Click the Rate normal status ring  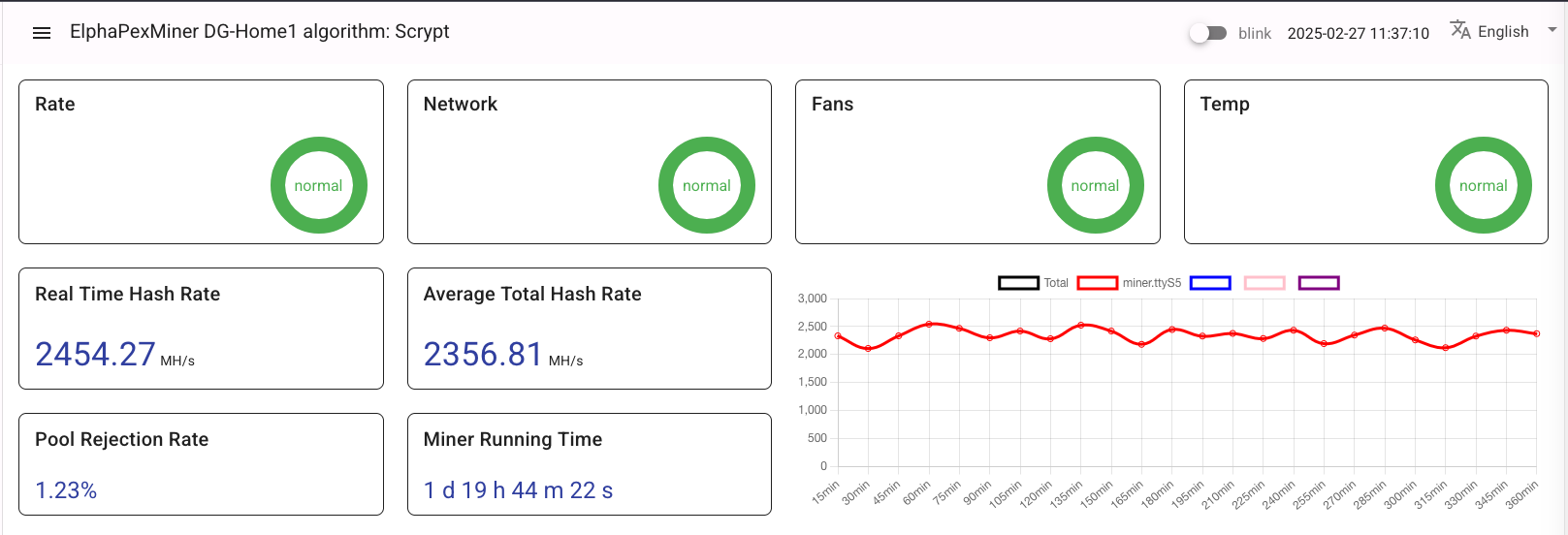[318, 185]
